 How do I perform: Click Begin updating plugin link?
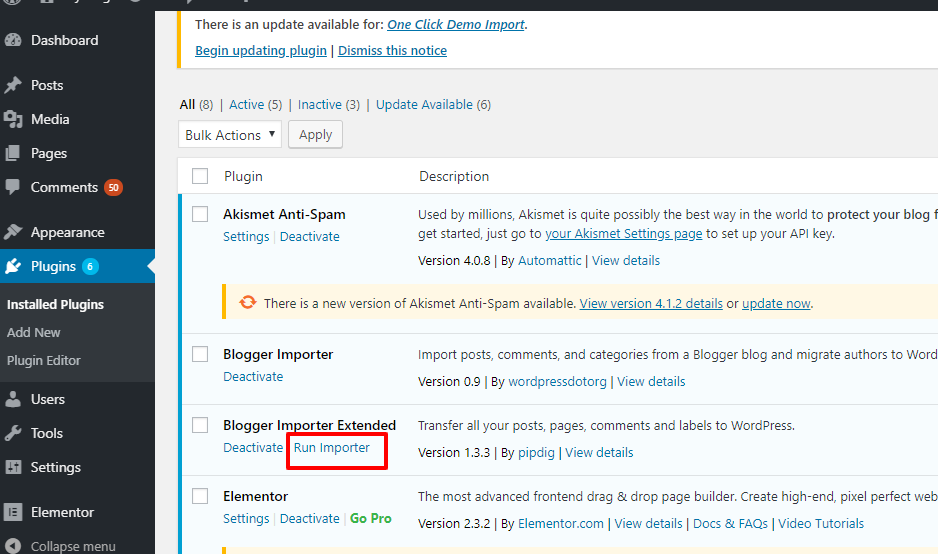[x=261, y=51]
